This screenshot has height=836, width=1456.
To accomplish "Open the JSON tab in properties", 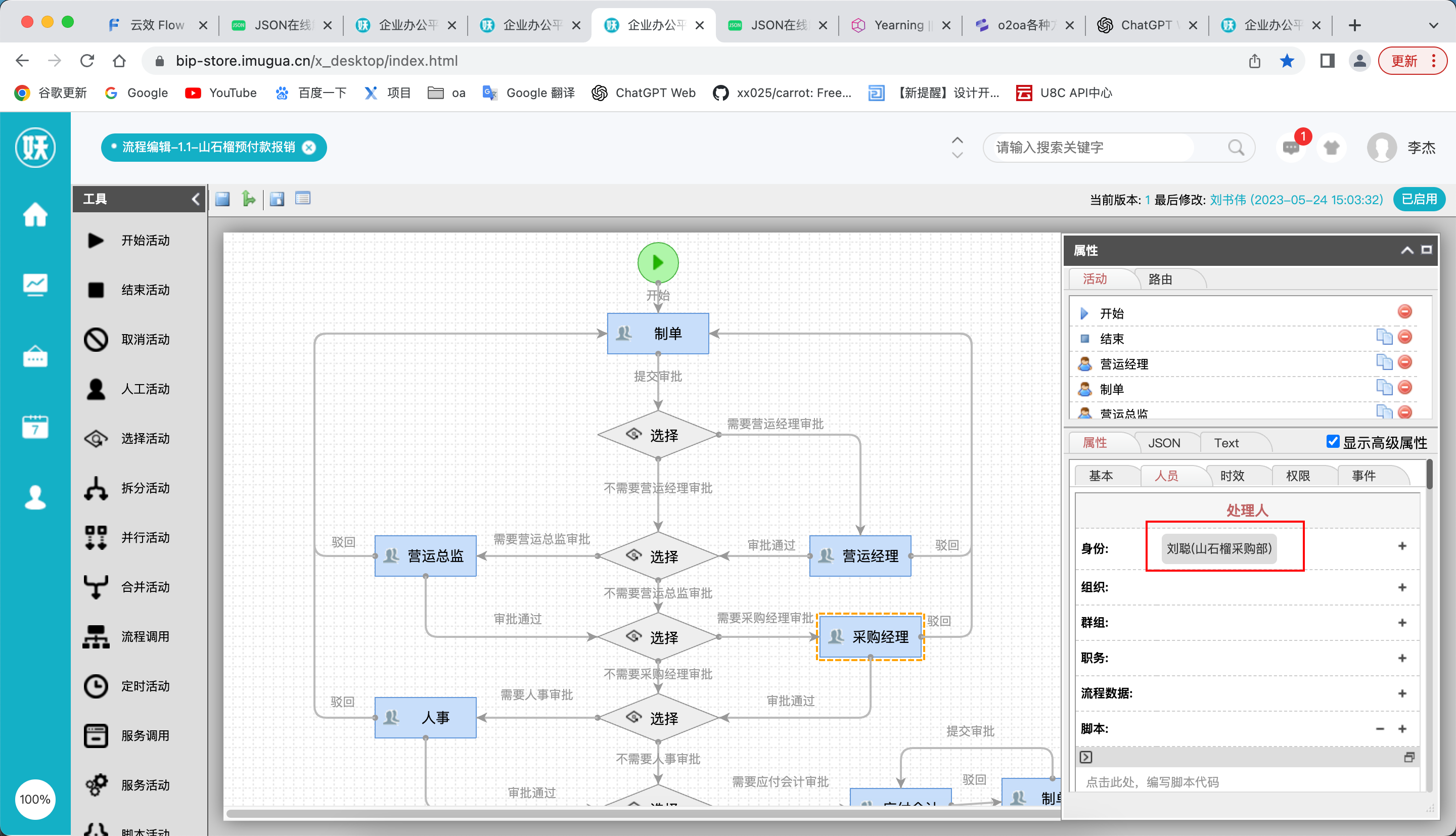I will coord(1164,443).
